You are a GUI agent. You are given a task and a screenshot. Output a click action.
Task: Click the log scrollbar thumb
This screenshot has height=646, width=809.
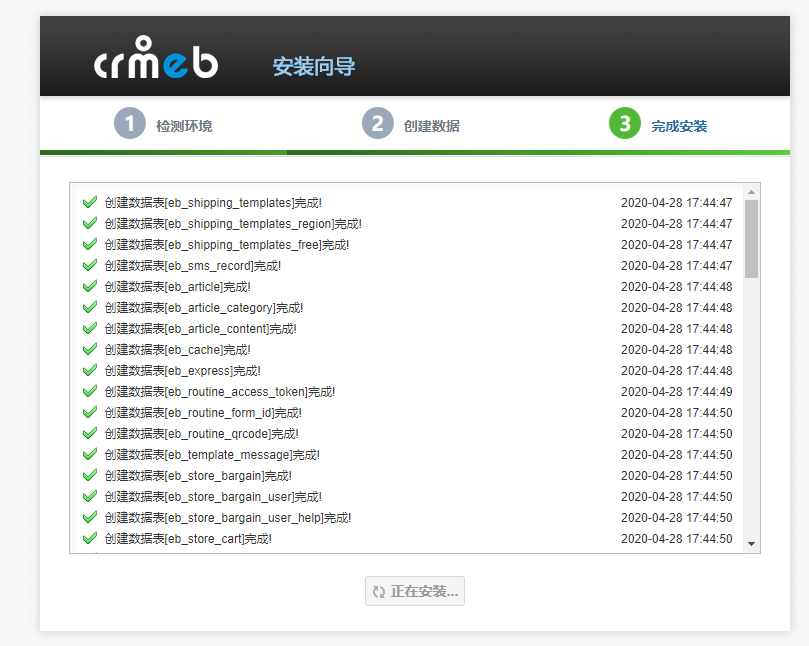(x=752, y=239)
